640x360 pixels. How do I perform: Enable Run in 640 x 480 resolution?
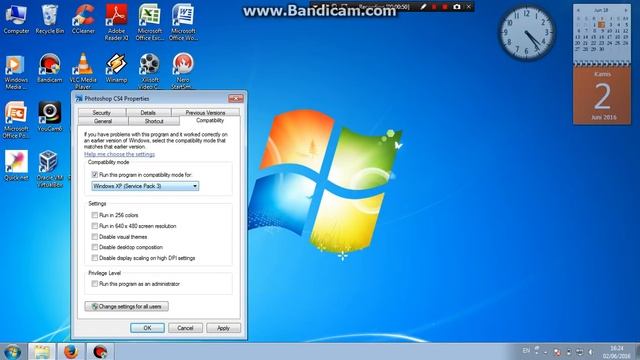(x=95, y=226)
